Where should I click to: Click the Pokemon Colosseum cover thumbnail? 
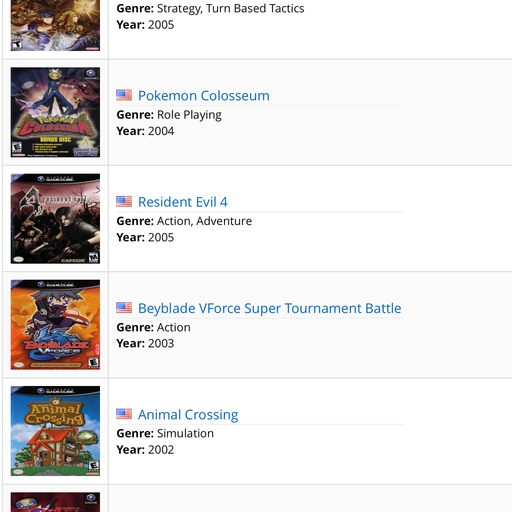tap(55, 112)
